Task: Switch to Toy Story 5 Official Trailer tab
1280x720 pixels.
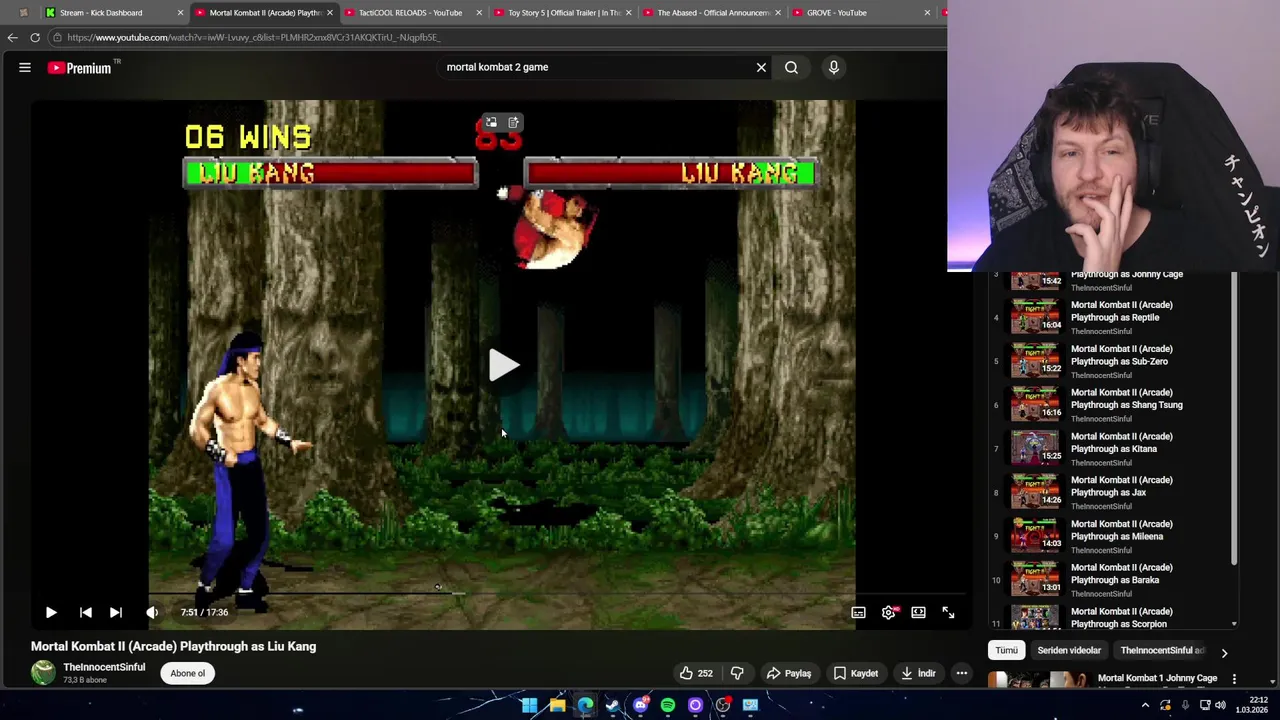Action: click(563, 13)
